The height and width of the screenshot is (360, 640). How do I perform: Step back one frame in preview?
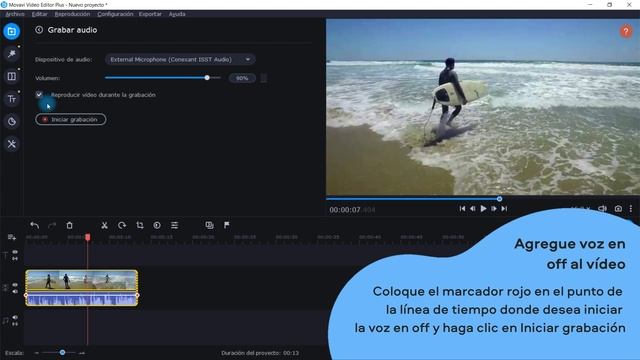point(473,209)
